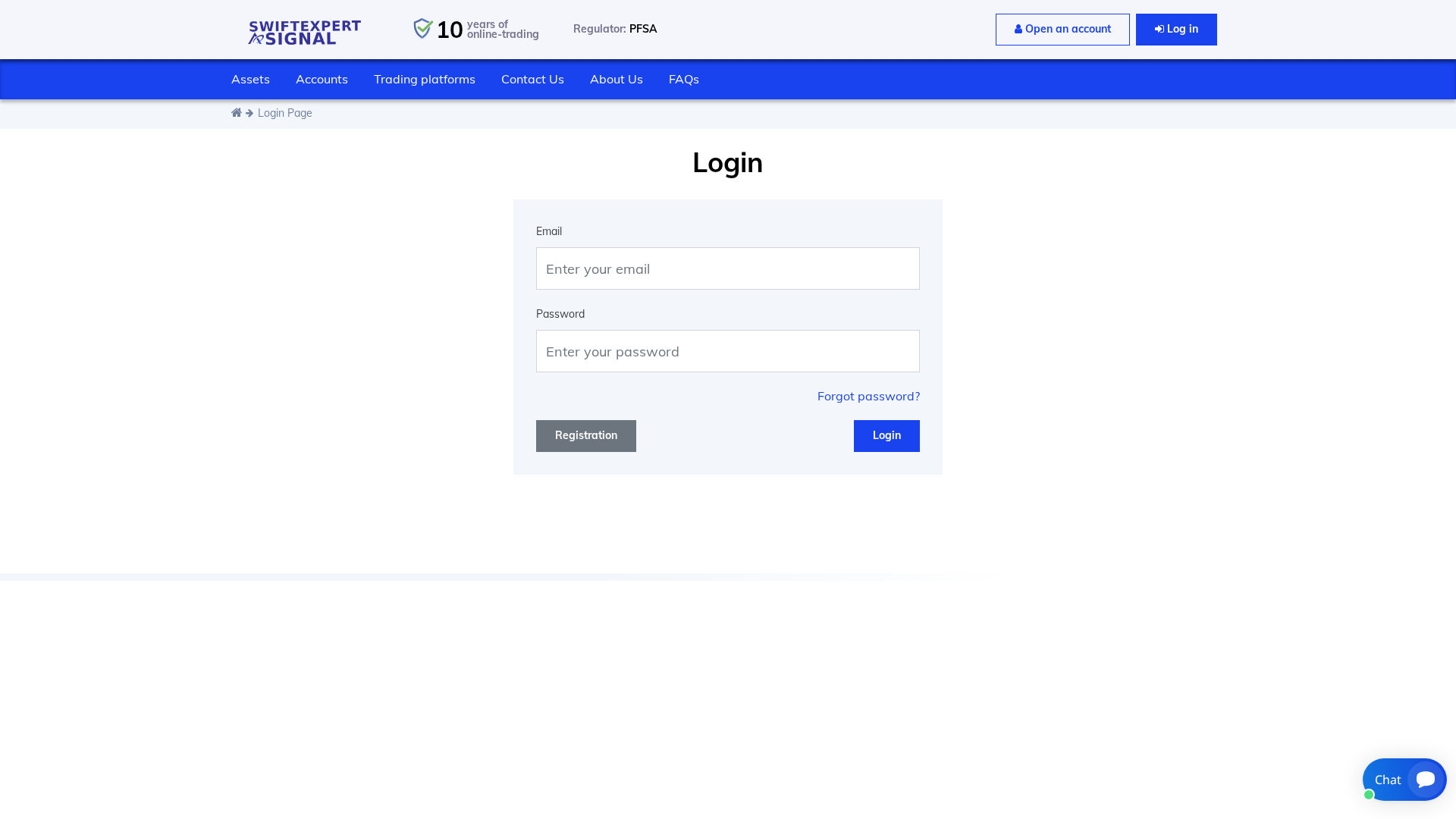
Task: Open the Accounts menu
Action: tap(322, 79)
